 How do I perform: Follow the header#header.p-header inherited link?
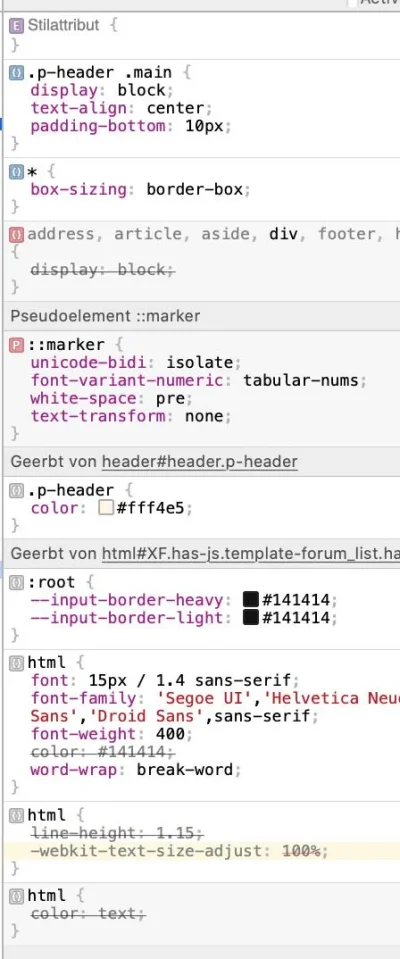coord(199,462)
